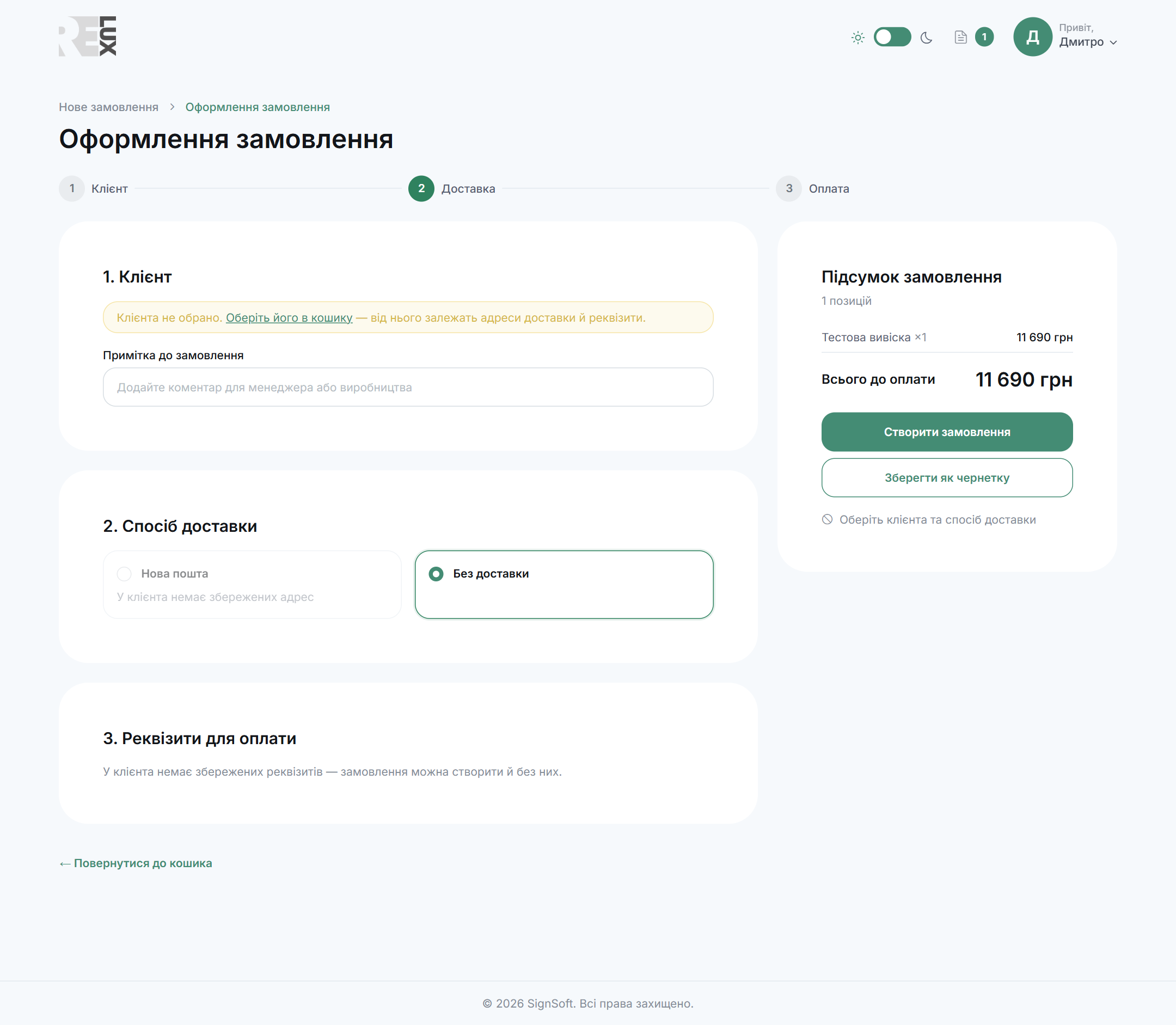Click the total 11 690 грн amount
The width and height of the screenshot is (1176, 1025).
1023,379
